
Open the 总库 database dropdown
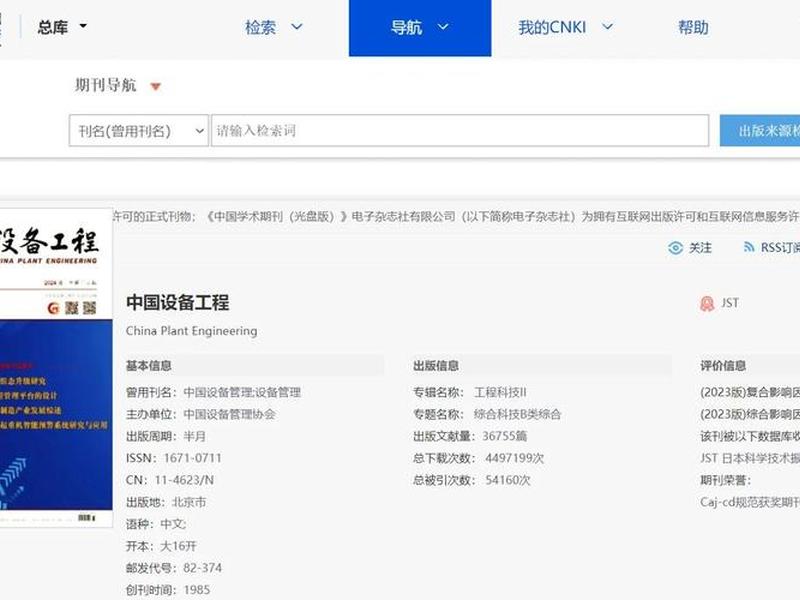(62, 27)
